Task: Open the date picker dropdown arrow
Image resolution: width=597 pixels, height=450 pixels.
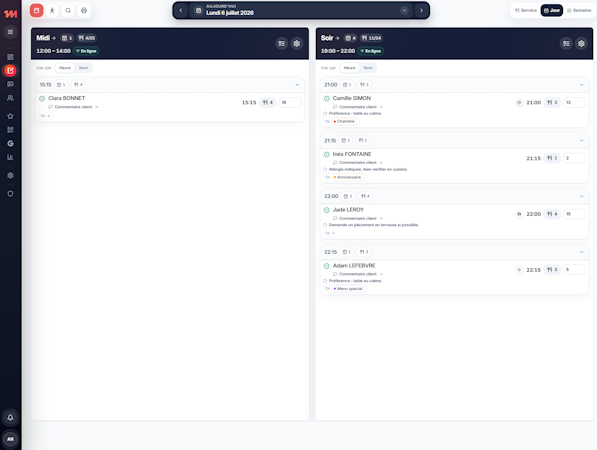Action: [404, 11]
